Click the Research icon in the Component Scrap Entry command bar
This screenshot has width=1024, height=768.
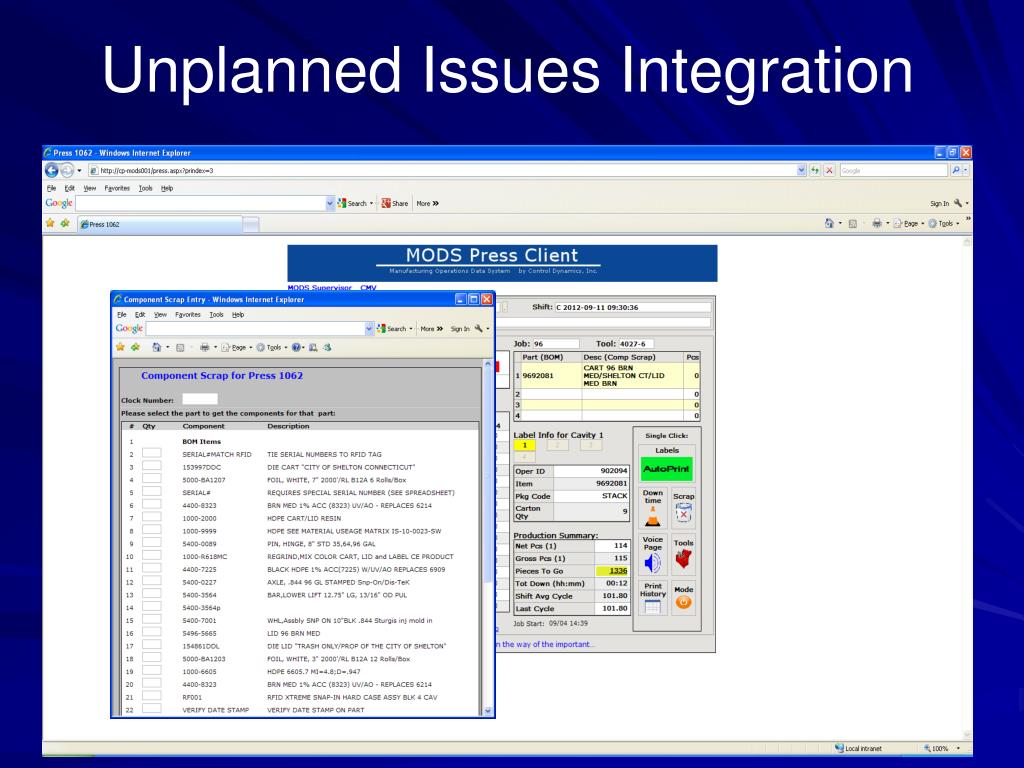pyautogui.click(x=313, y=347)
